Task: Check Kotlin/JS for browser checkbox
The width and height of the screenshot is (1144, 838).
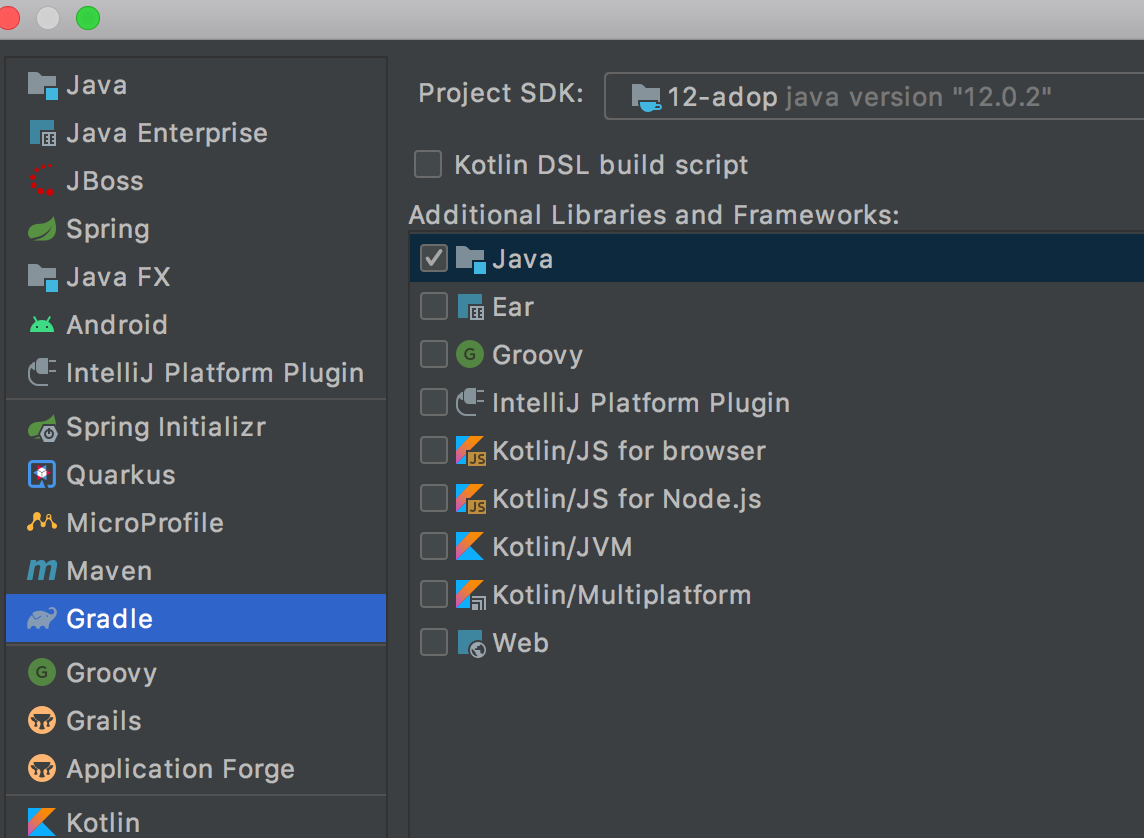Action: [434, 450]
